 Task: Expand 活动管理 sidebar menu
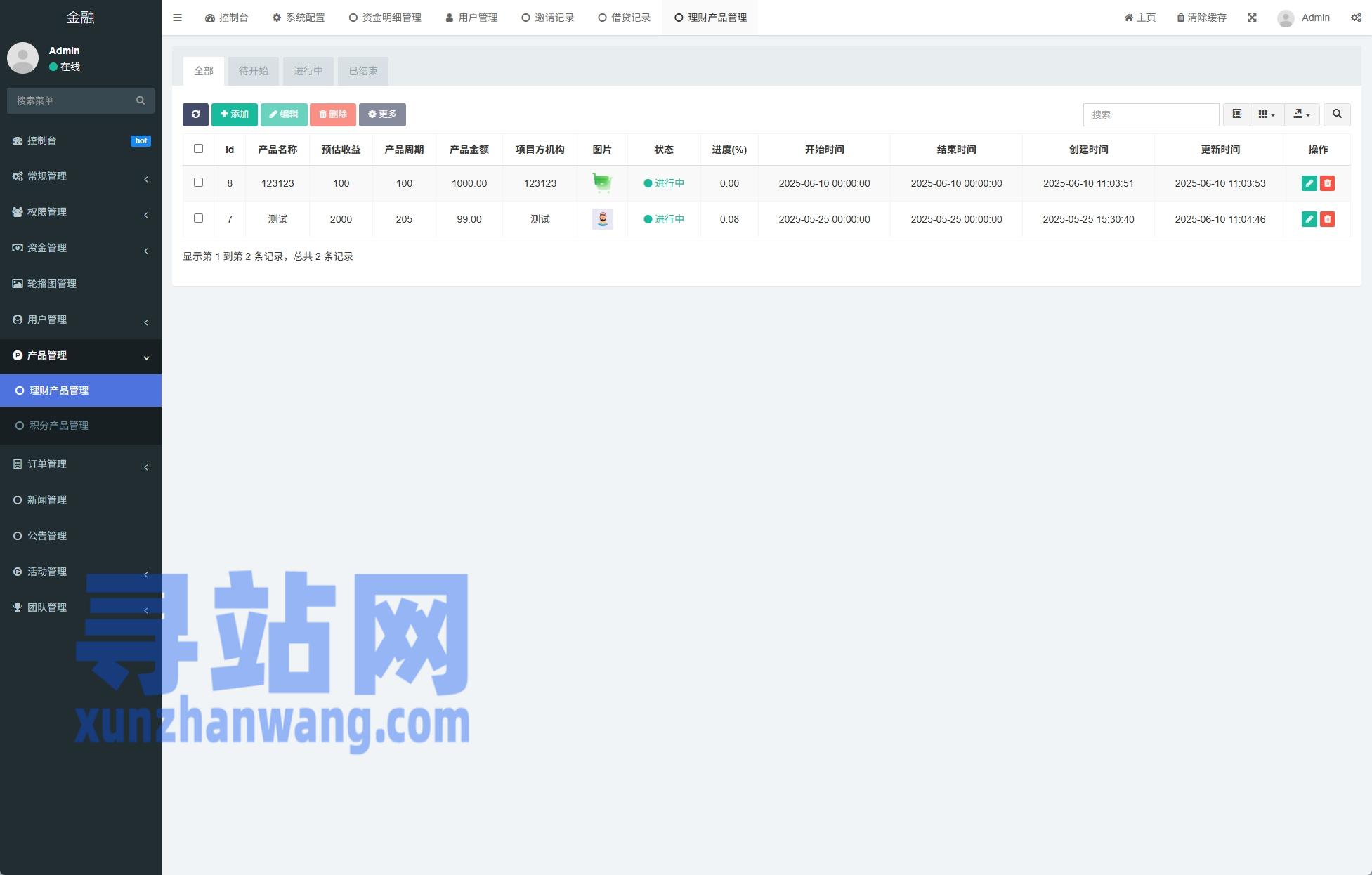(x=81, y=572)
